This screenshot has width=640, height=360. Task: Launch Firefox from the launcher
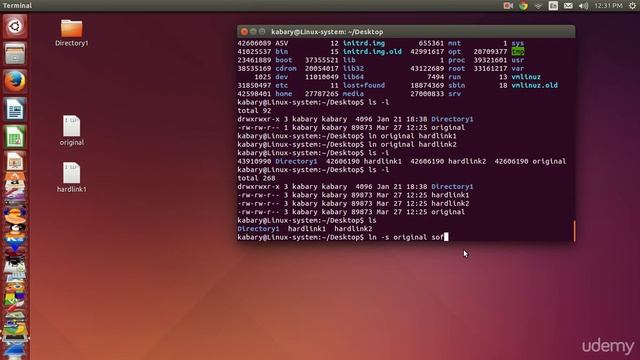coord(15,81)
